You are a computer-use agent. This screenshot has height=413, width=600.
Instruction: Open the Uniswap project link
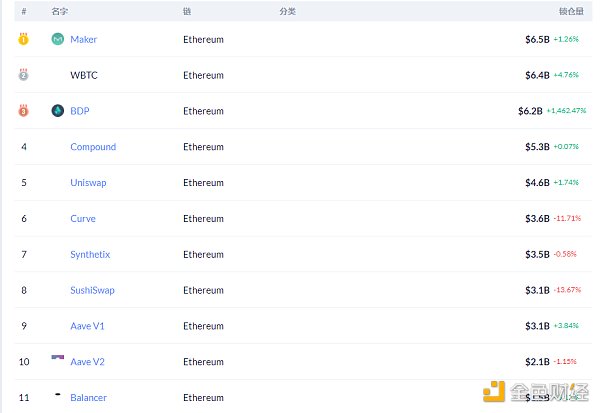coord(88,183)
